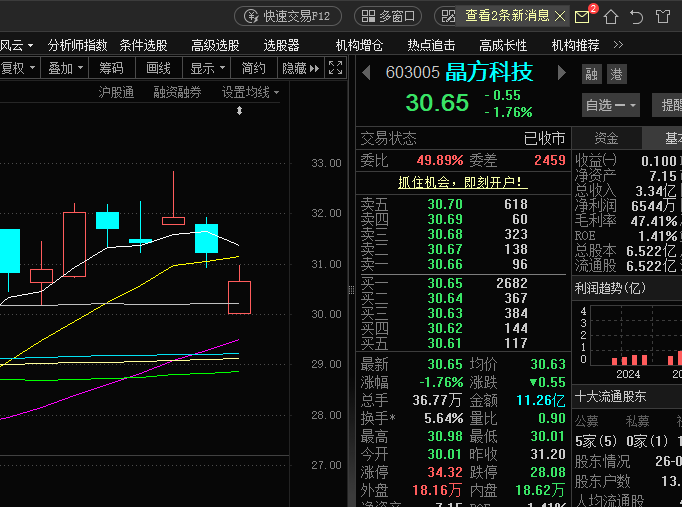This screenshot has width=682, height=507.
Task: Open the 设置均线 moving-average dropdown
Action: tap(251, 92)
